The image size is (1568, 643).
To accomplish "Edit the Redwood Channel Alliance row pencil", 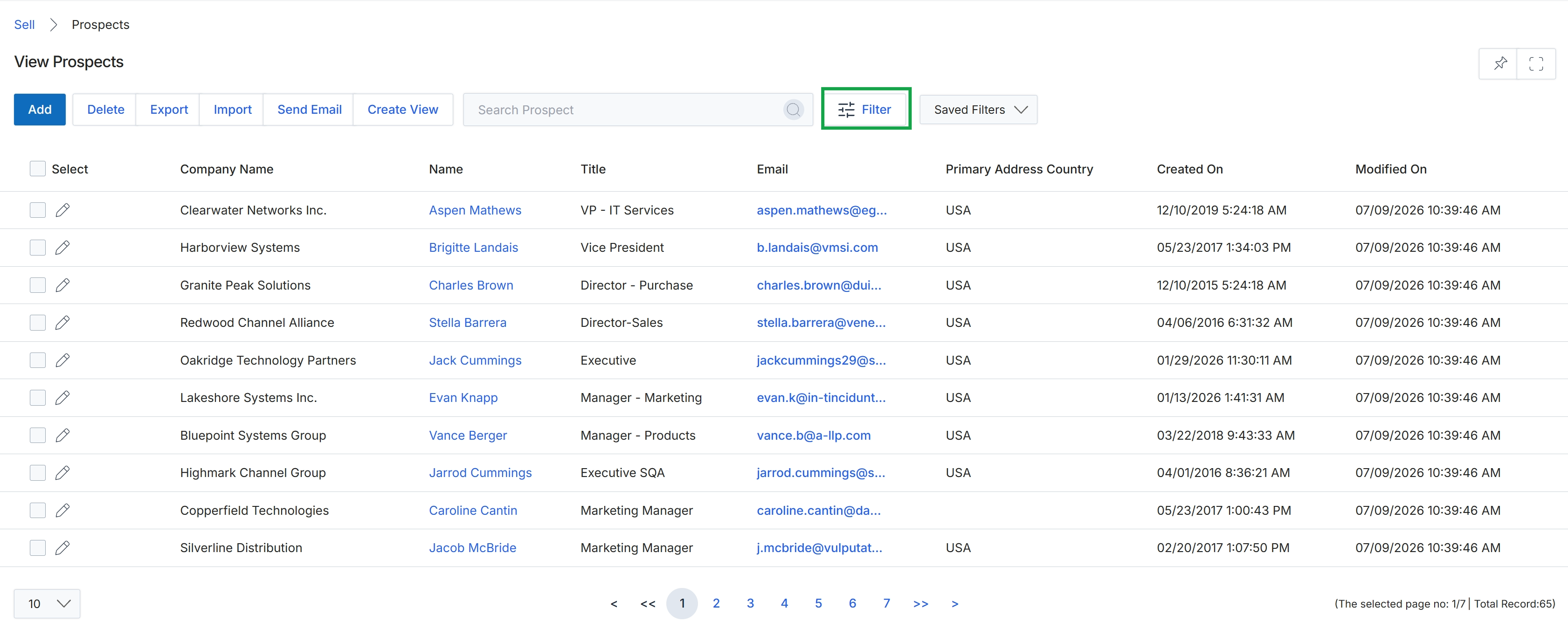I will click(62, 323).
